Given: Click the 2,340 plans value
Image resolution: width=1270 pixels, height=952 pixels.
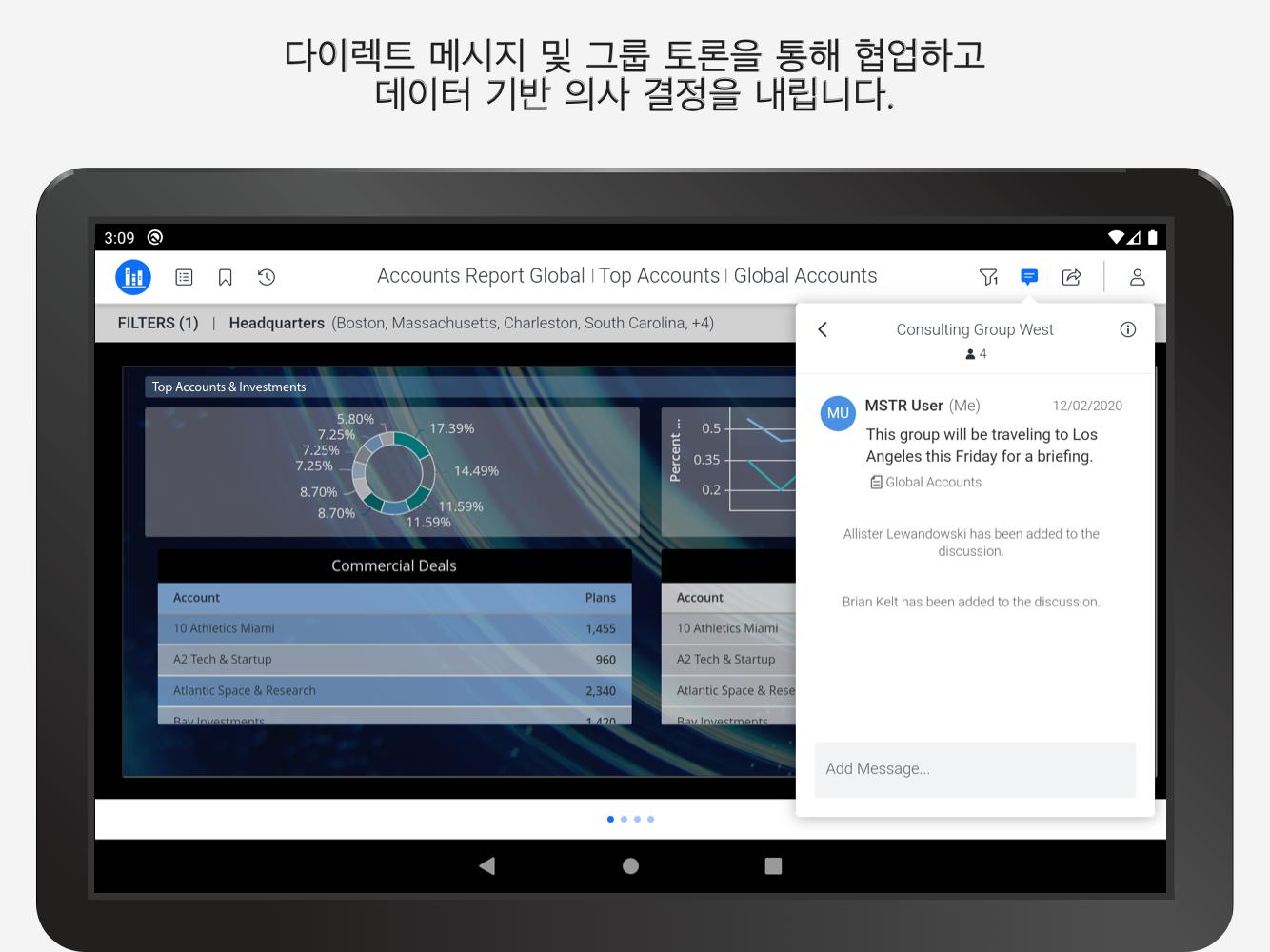Looking at the screenshot, I should click(601, 691).
